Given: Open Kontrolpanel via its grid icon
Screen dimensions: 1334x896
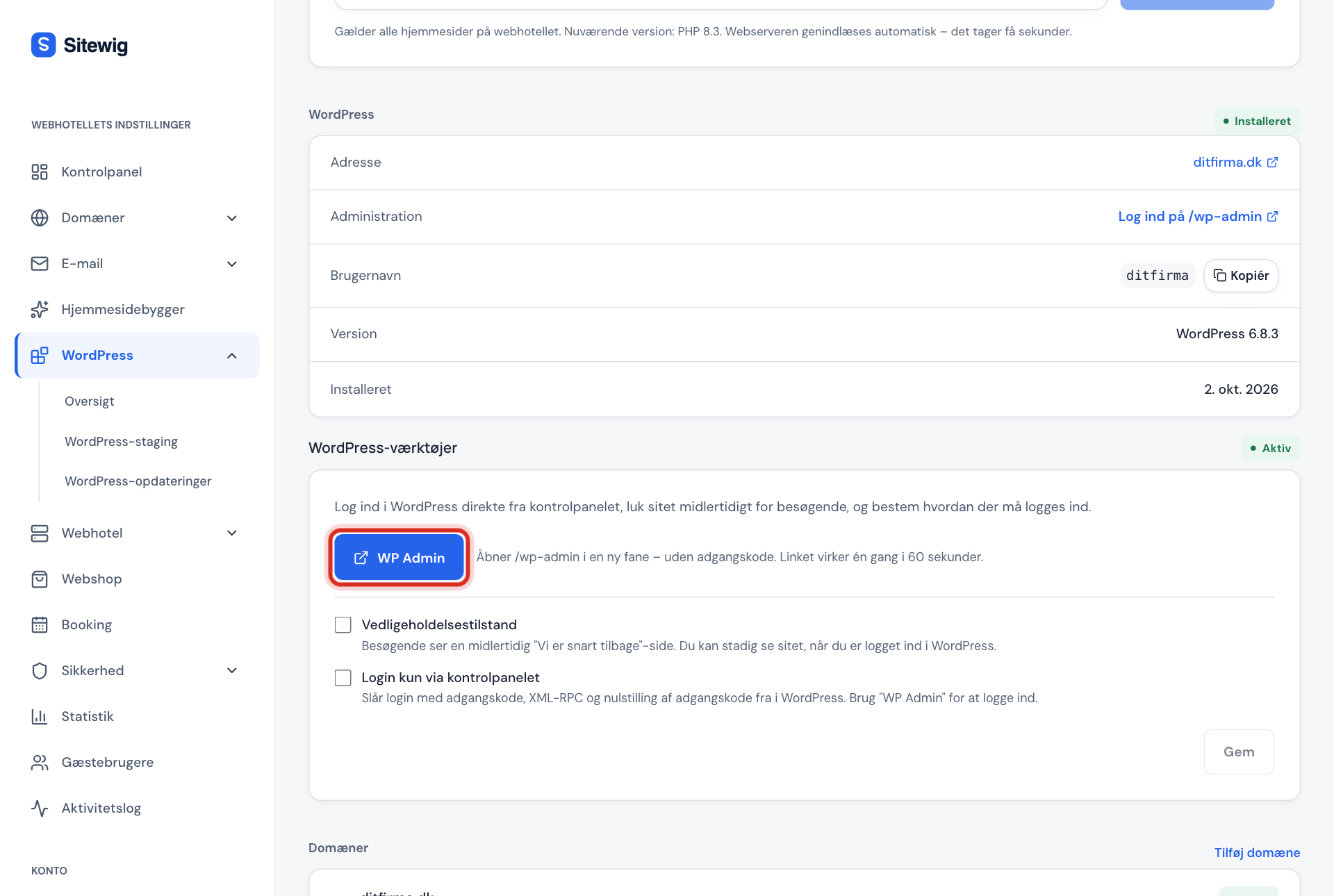Looking at the screenshot, I should [40, 172].
